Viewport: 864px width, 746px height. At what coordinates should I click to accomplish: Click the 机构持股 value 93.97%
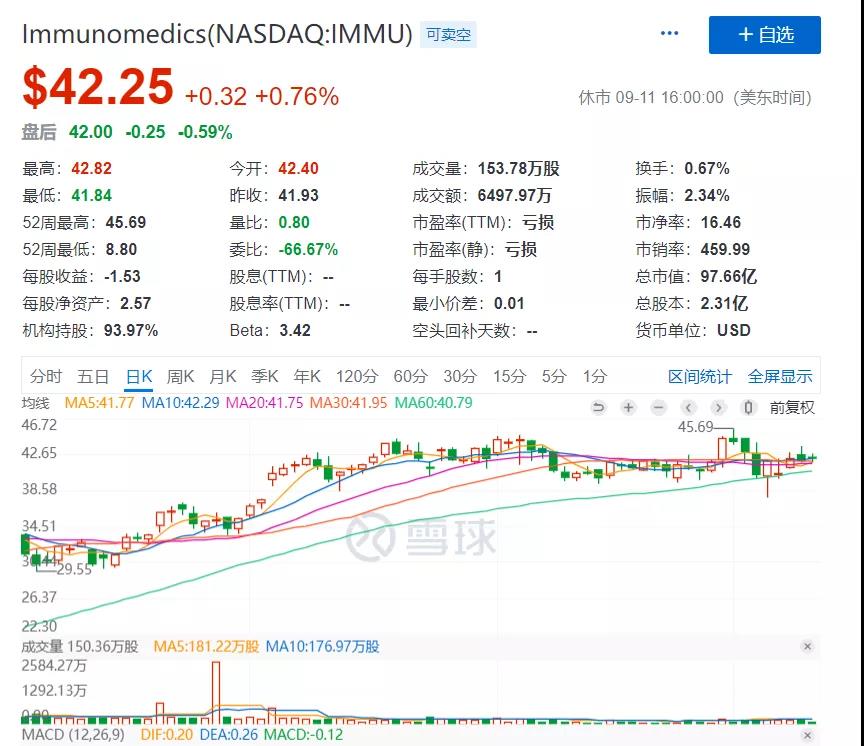[131, 331]
